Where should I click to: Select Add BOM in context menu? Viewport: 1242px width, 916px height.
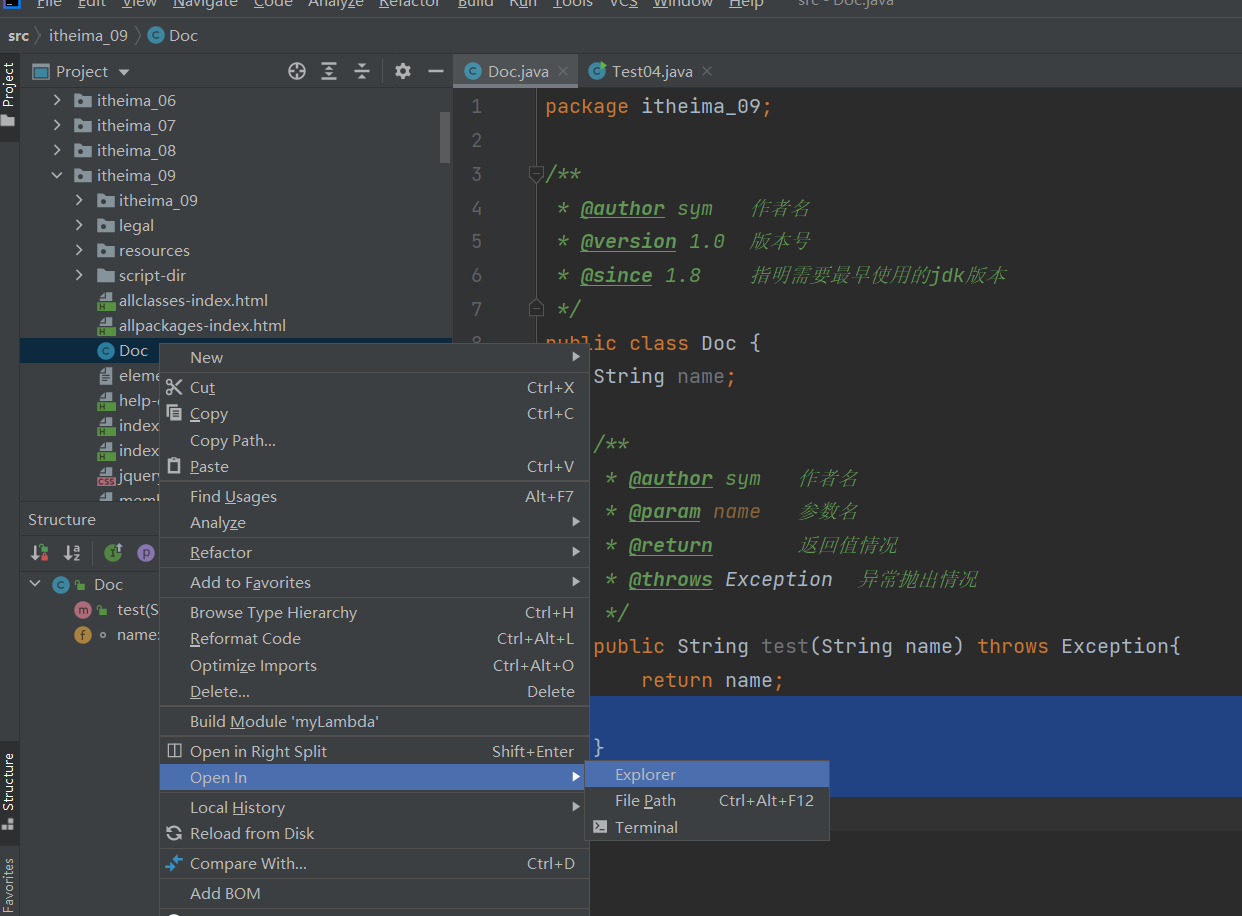[x=374, y=893]
